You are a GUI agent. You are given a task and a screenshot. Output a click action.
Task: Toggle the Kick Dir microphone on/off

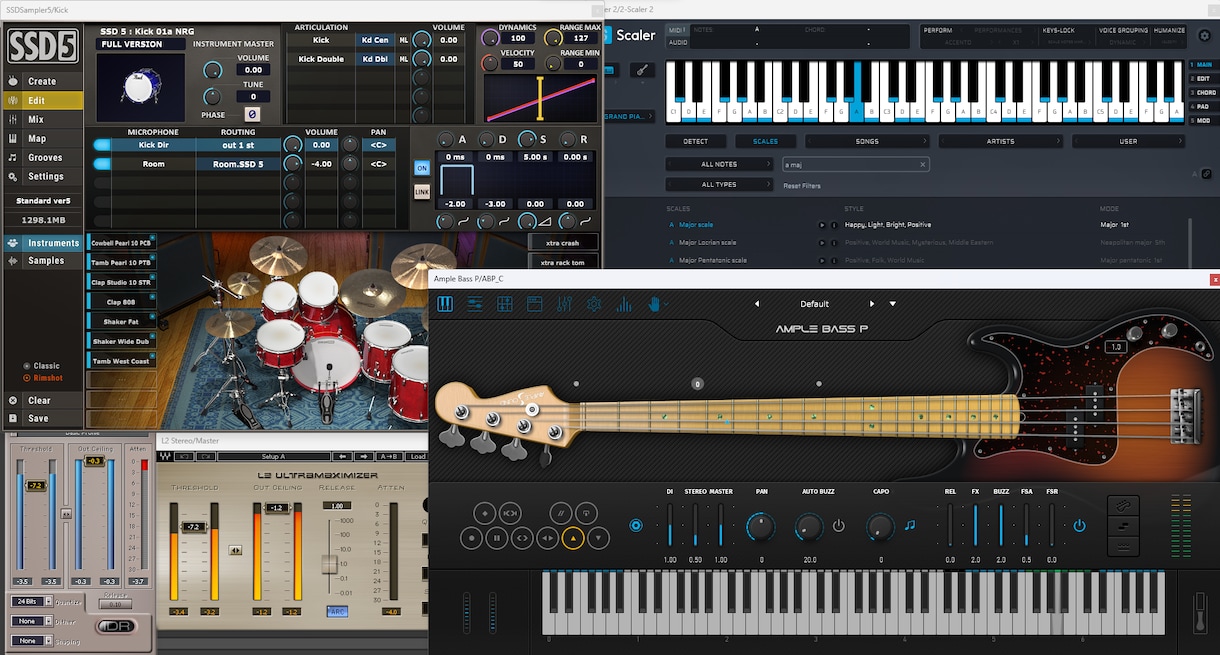click(101, 145)
